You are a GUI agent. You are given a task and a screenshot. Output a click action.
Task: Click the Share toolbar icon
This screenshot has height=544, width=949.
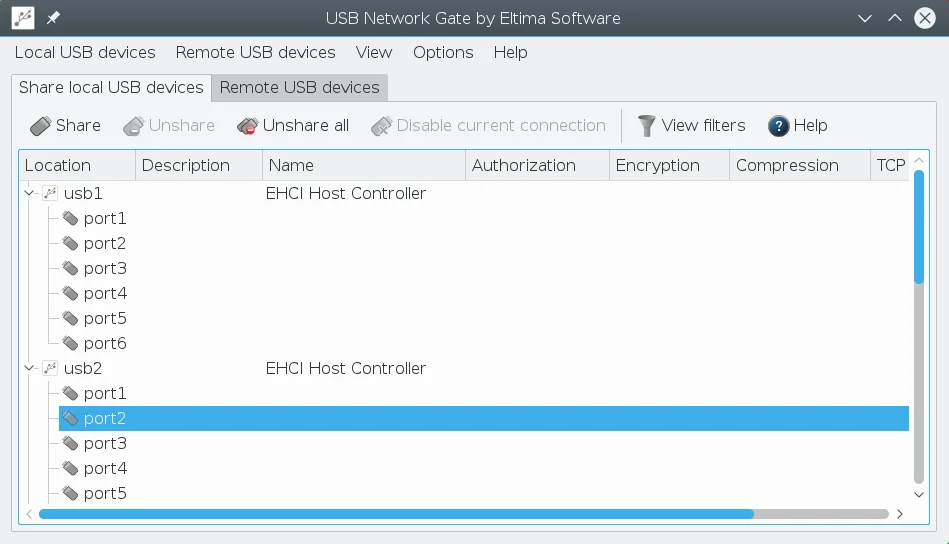(41, 126)
